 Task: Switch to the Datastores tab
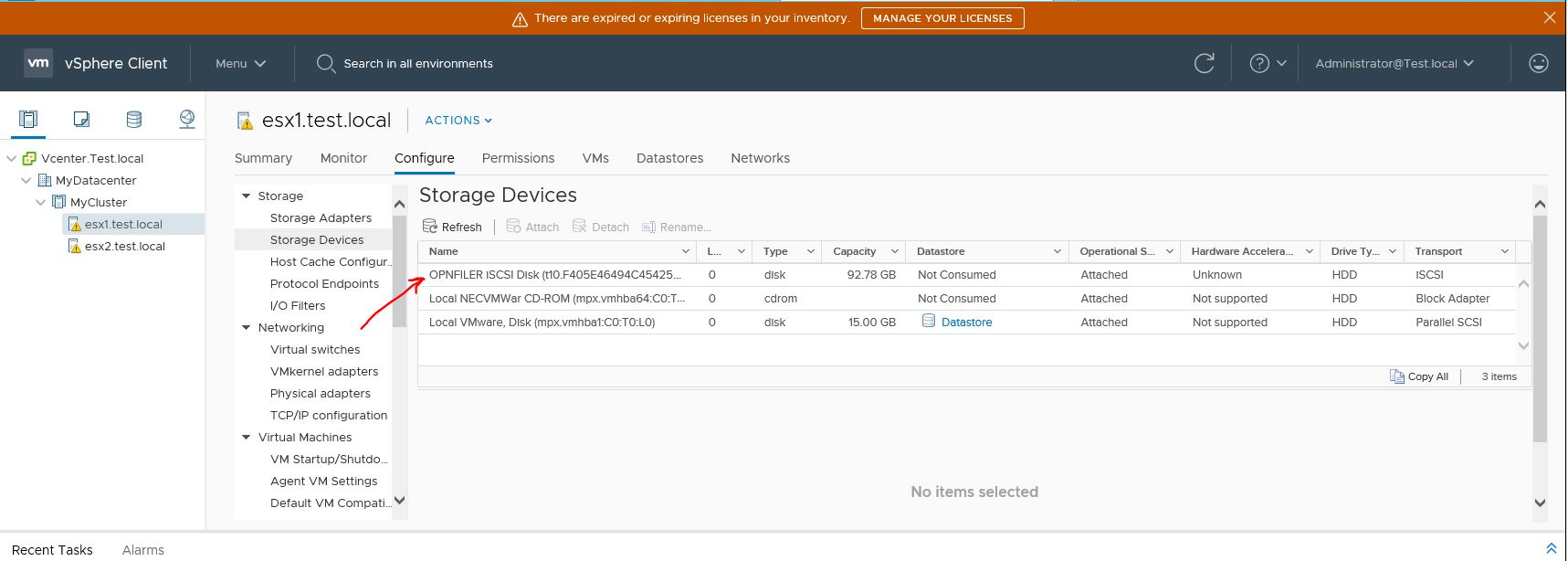coord(669,158)
